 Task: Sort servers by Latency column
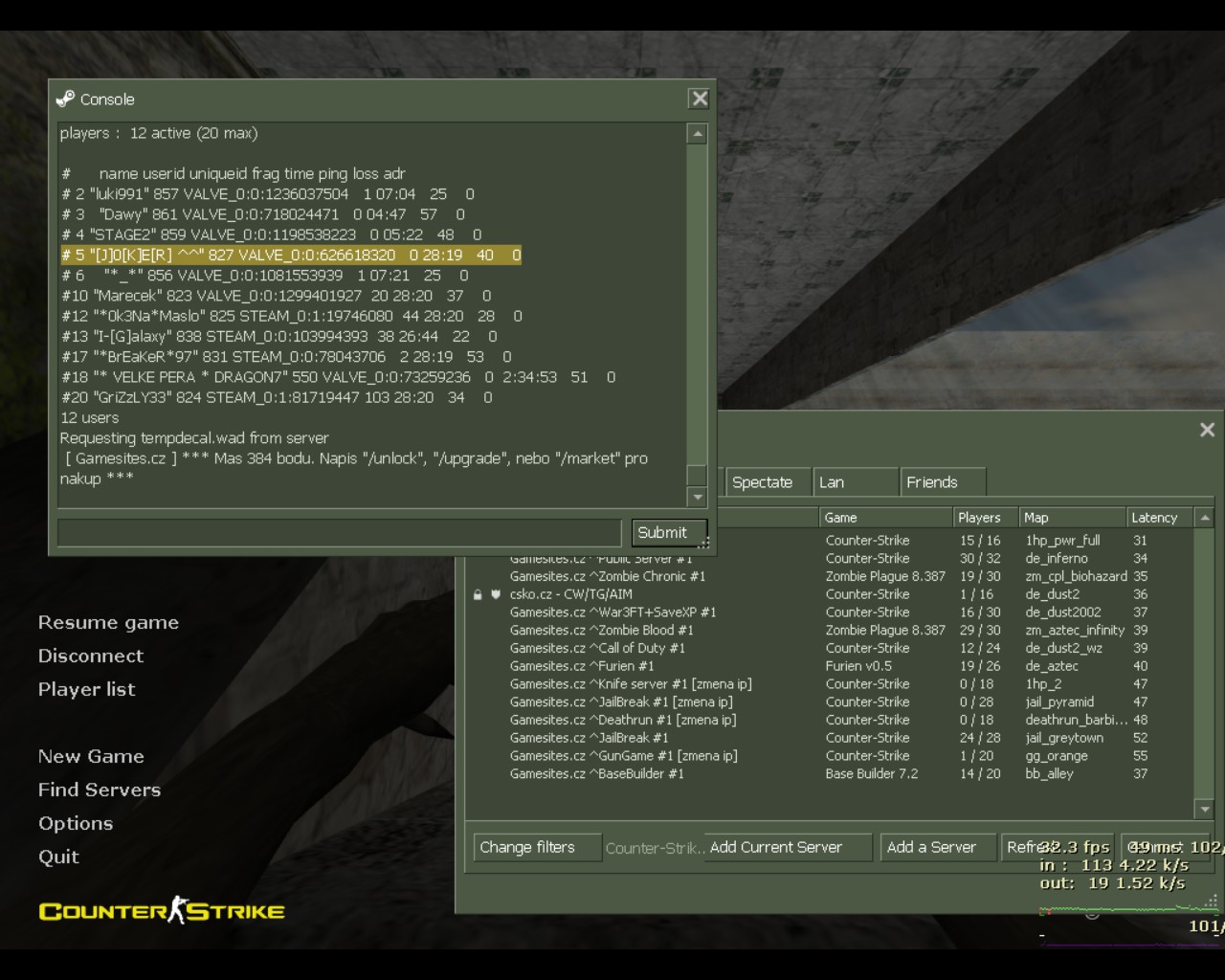pyautogui.click(x=1160, y=518)
